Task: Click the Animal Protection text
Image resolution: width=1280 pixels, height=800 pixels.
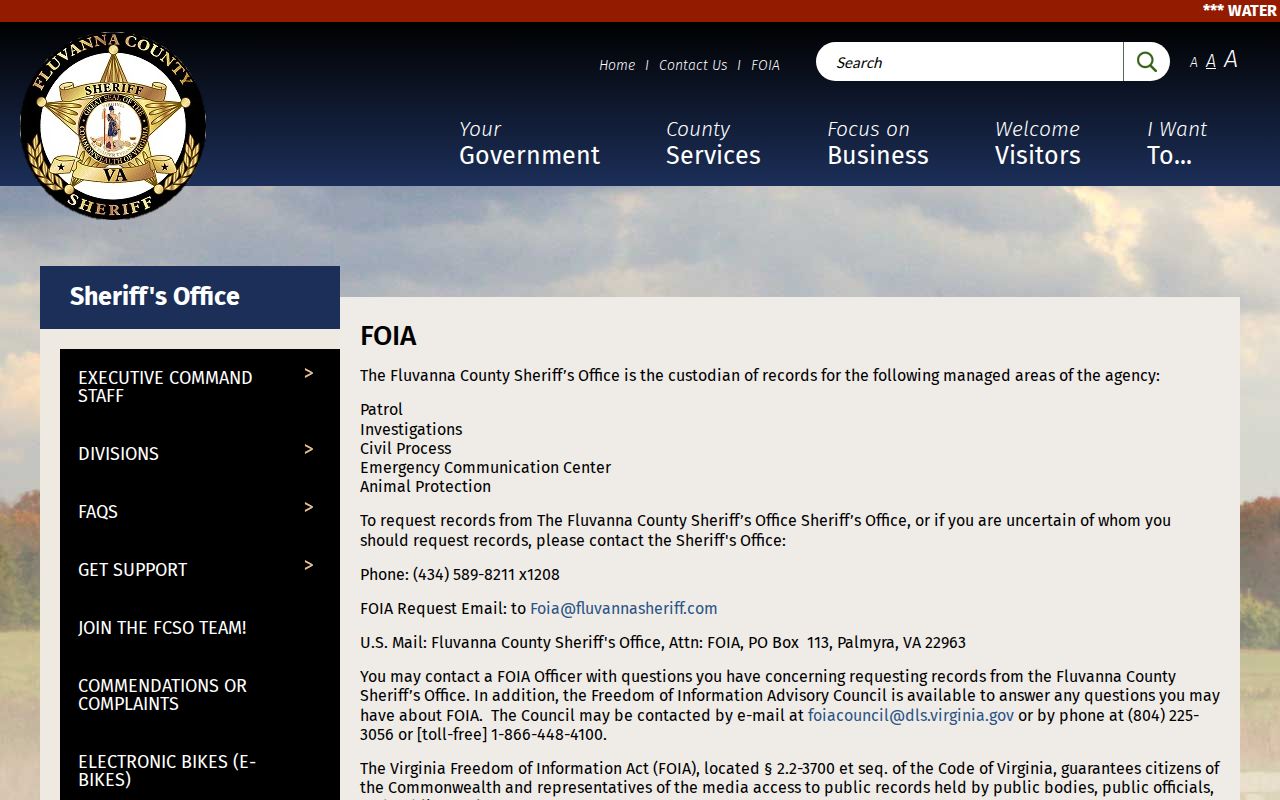Action: tap(425, 487)
